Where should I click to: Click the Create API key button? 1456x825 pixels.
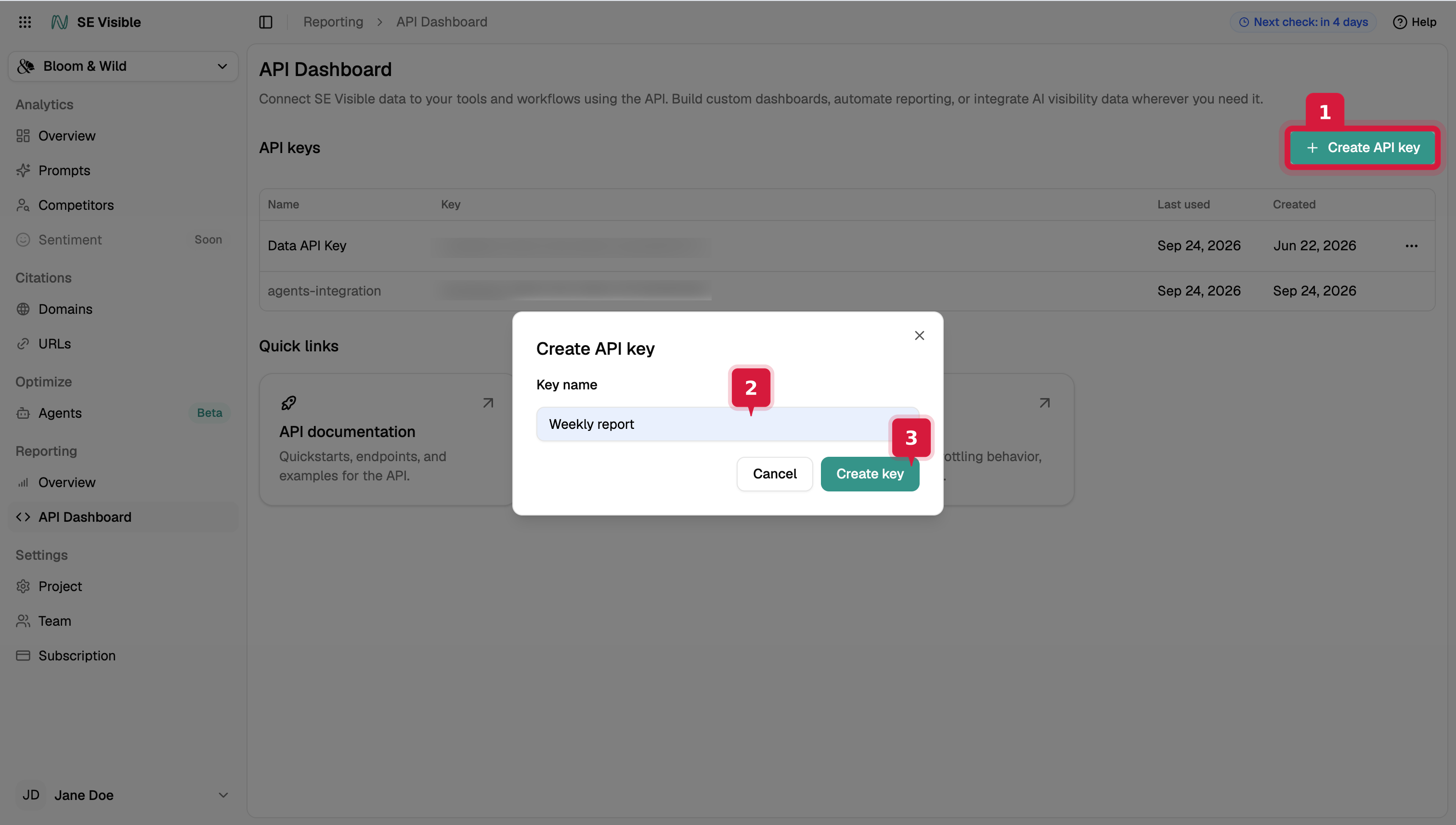click(1363, 148)
